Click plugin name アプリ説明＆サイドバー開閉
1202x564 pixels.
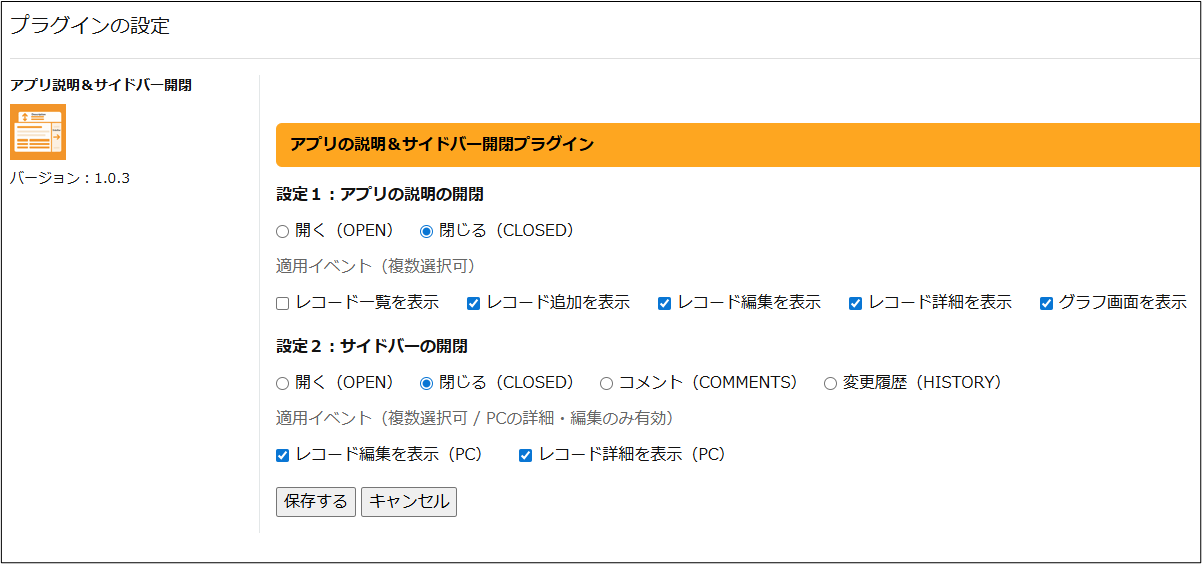click(x=101, y=85)
